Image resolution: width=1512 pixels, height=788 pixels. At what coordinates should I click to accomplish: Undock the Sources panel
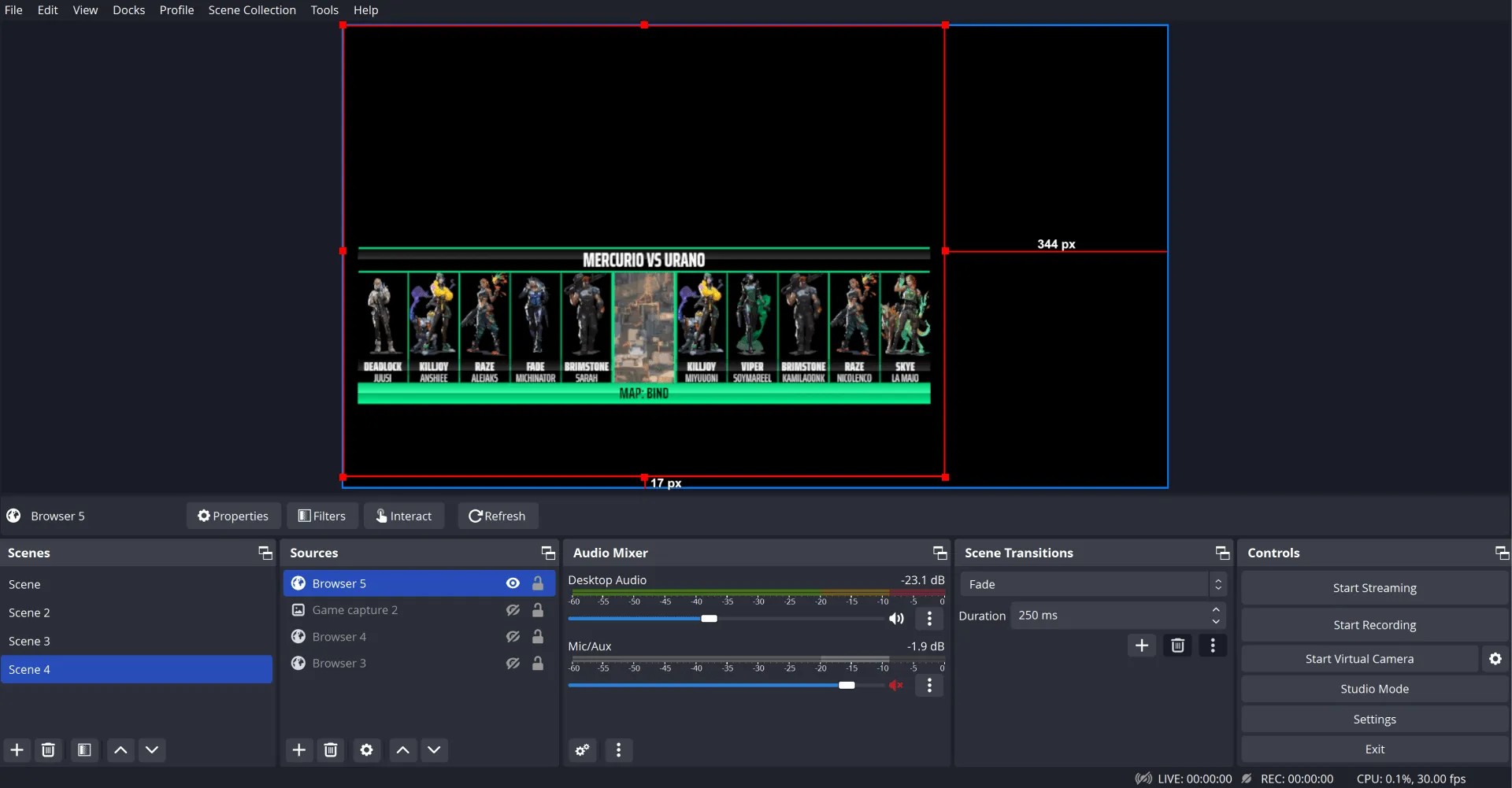tap(548, 553)
